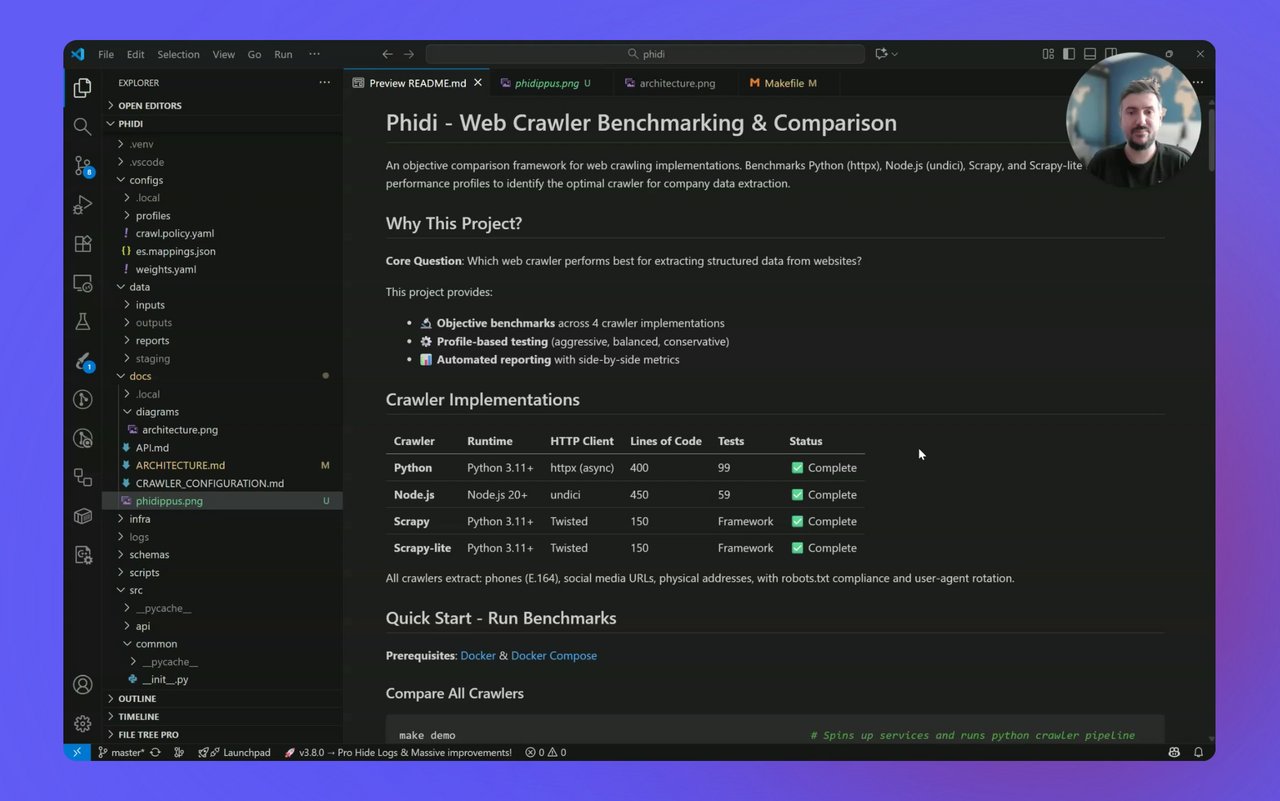Open the Copilot chat icon in title bar
This screenshot has width=1280, height=801.
(x=881, y=54)
